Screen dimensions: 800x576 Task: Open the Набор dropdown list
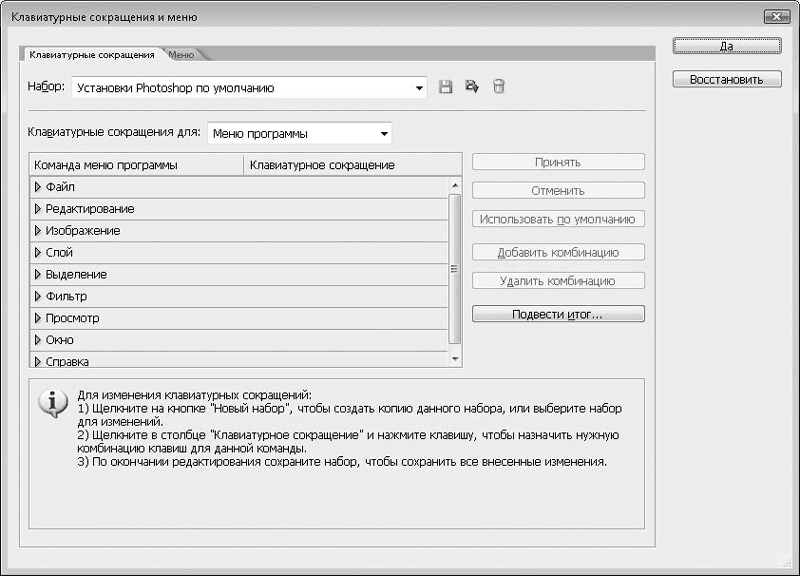coord(420,88)
